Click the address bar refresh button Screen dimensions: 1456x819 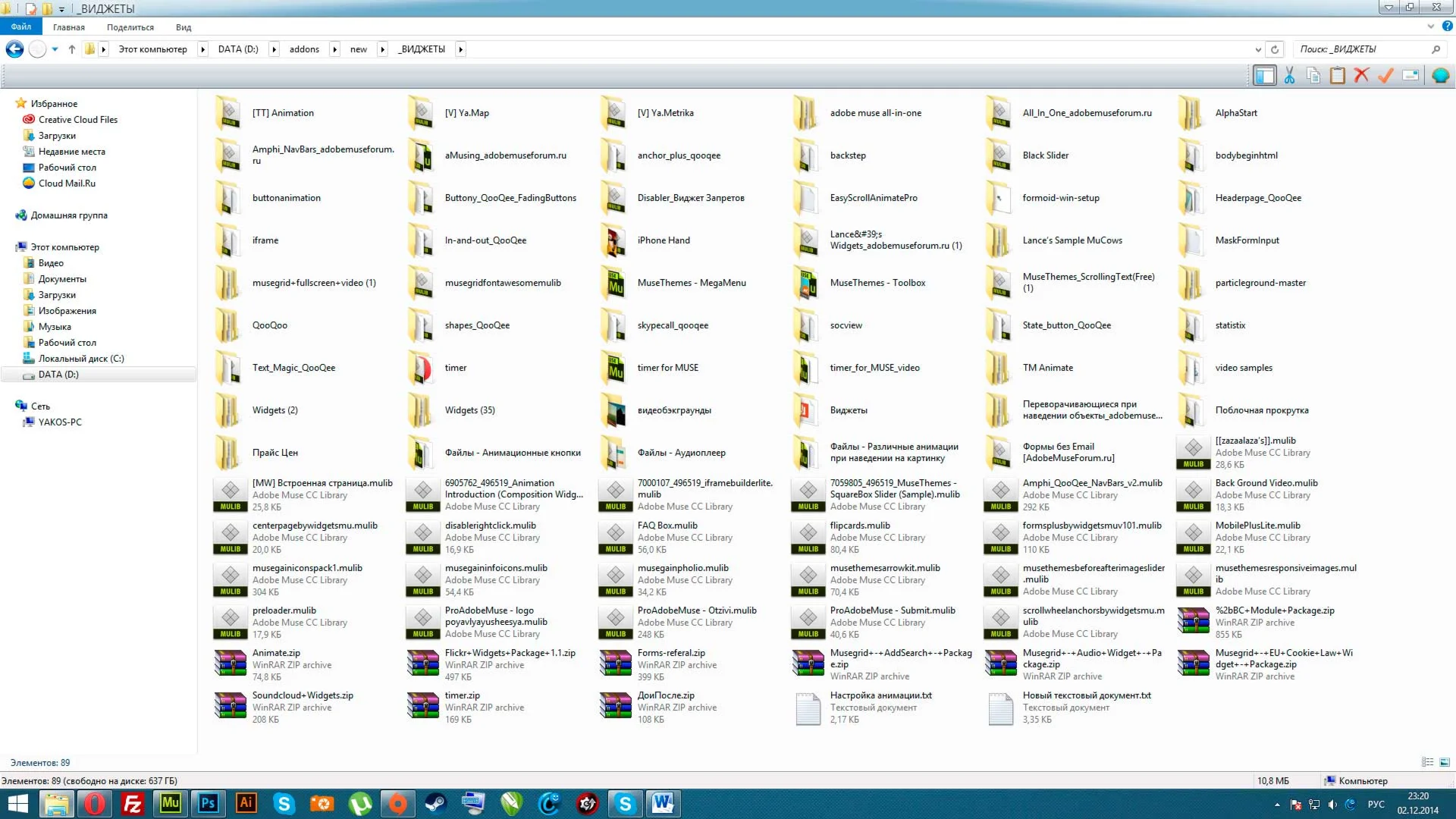(1275, 49)
